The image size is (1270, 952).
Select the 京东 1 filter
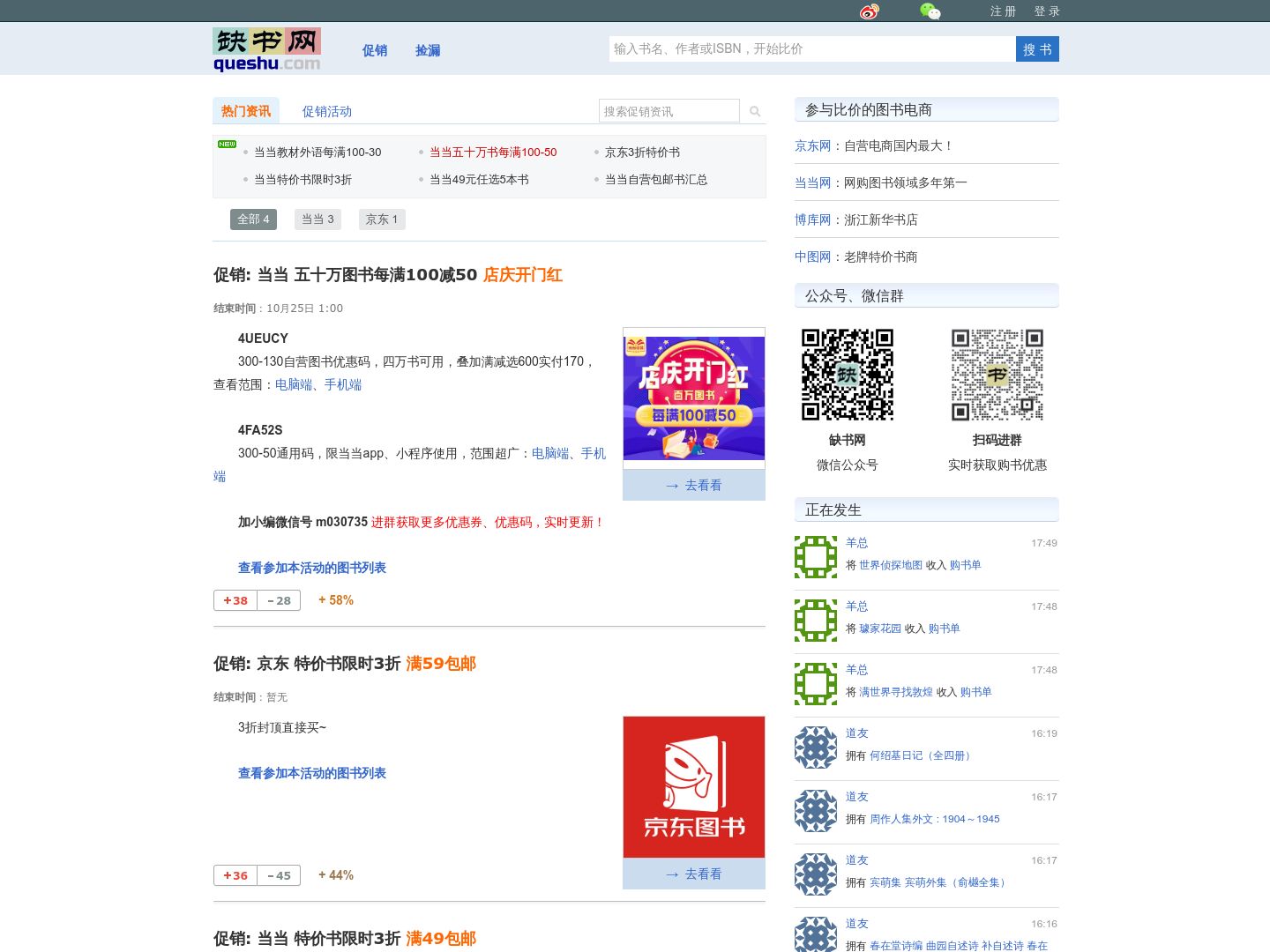click(x=382, y=219)
